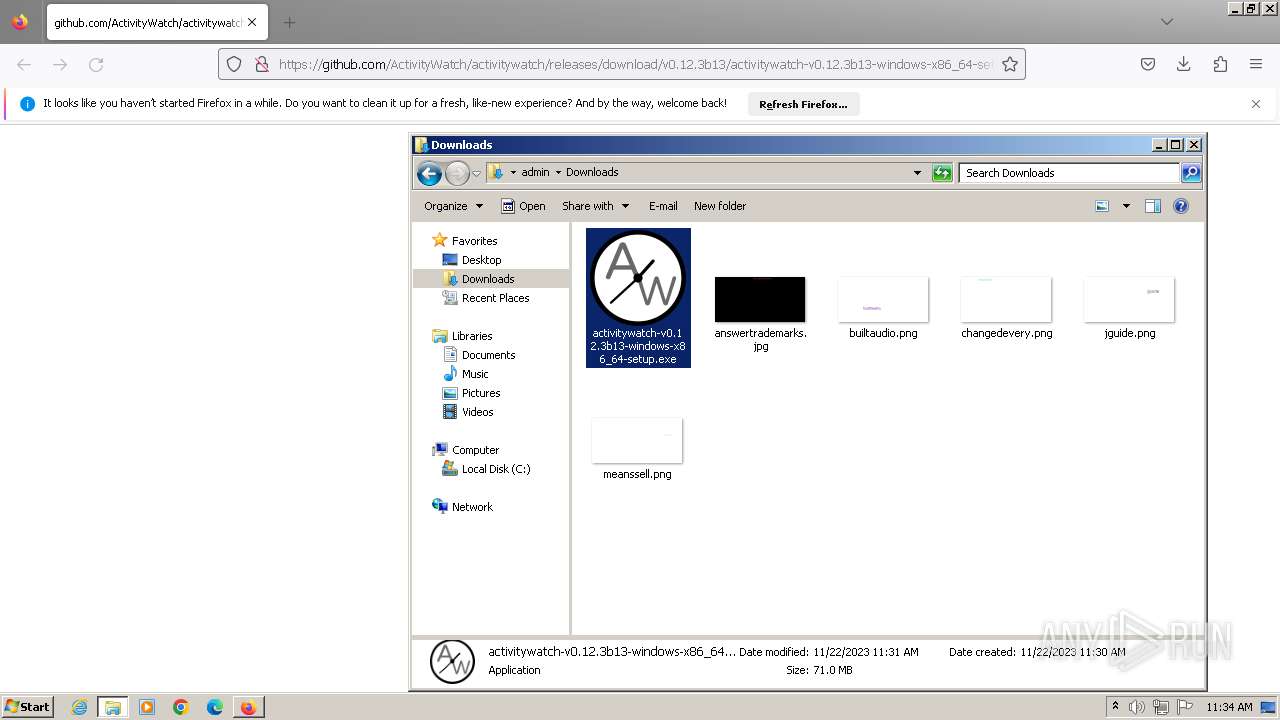Open Firefox application menu
The width and height of the screenshot is (1280, 720).
click(x=1256, y=64)
